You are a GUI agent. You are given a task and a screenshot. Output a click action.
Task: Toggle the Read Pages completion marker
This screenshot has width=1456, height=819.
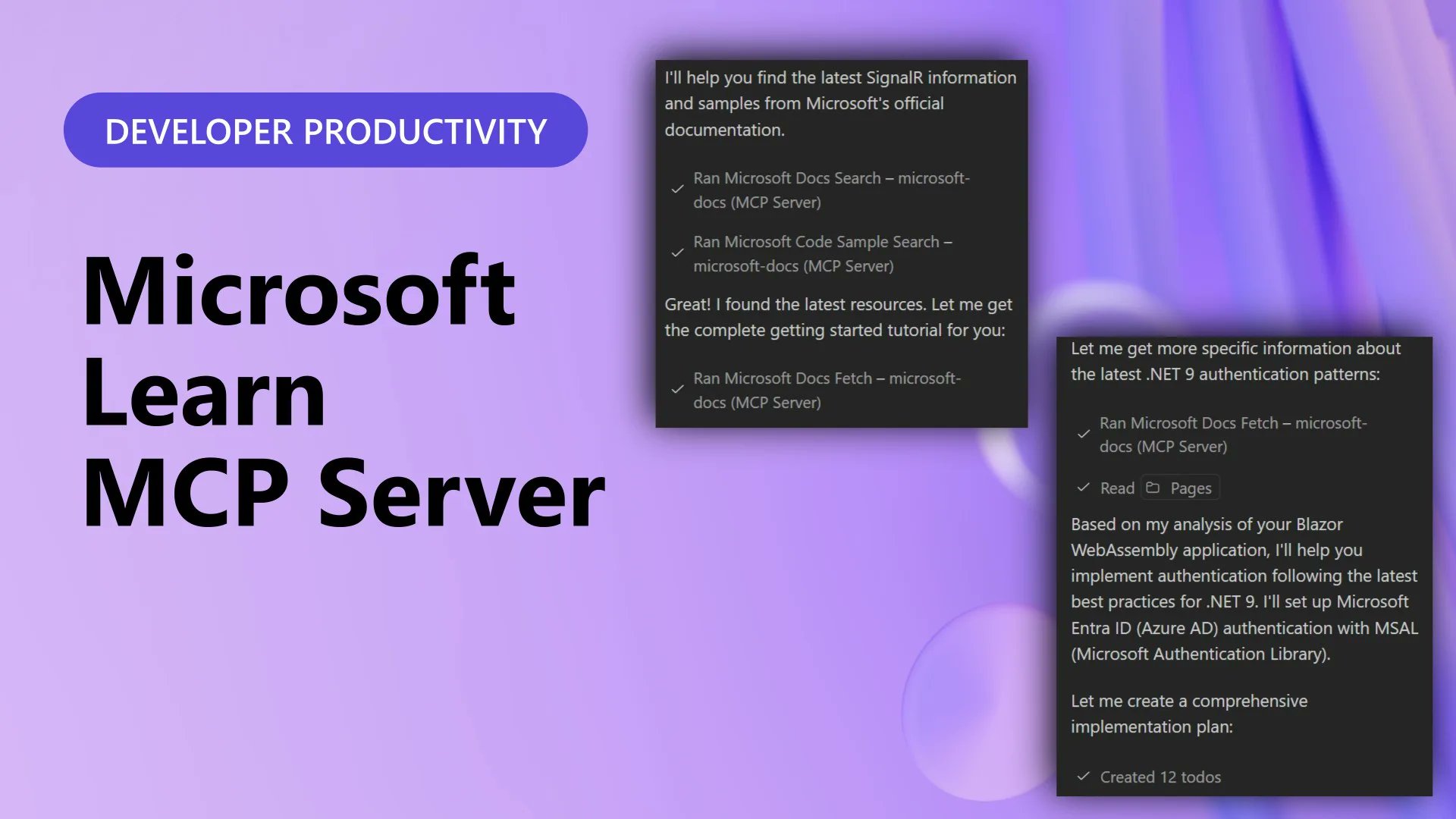point(1083,488)
